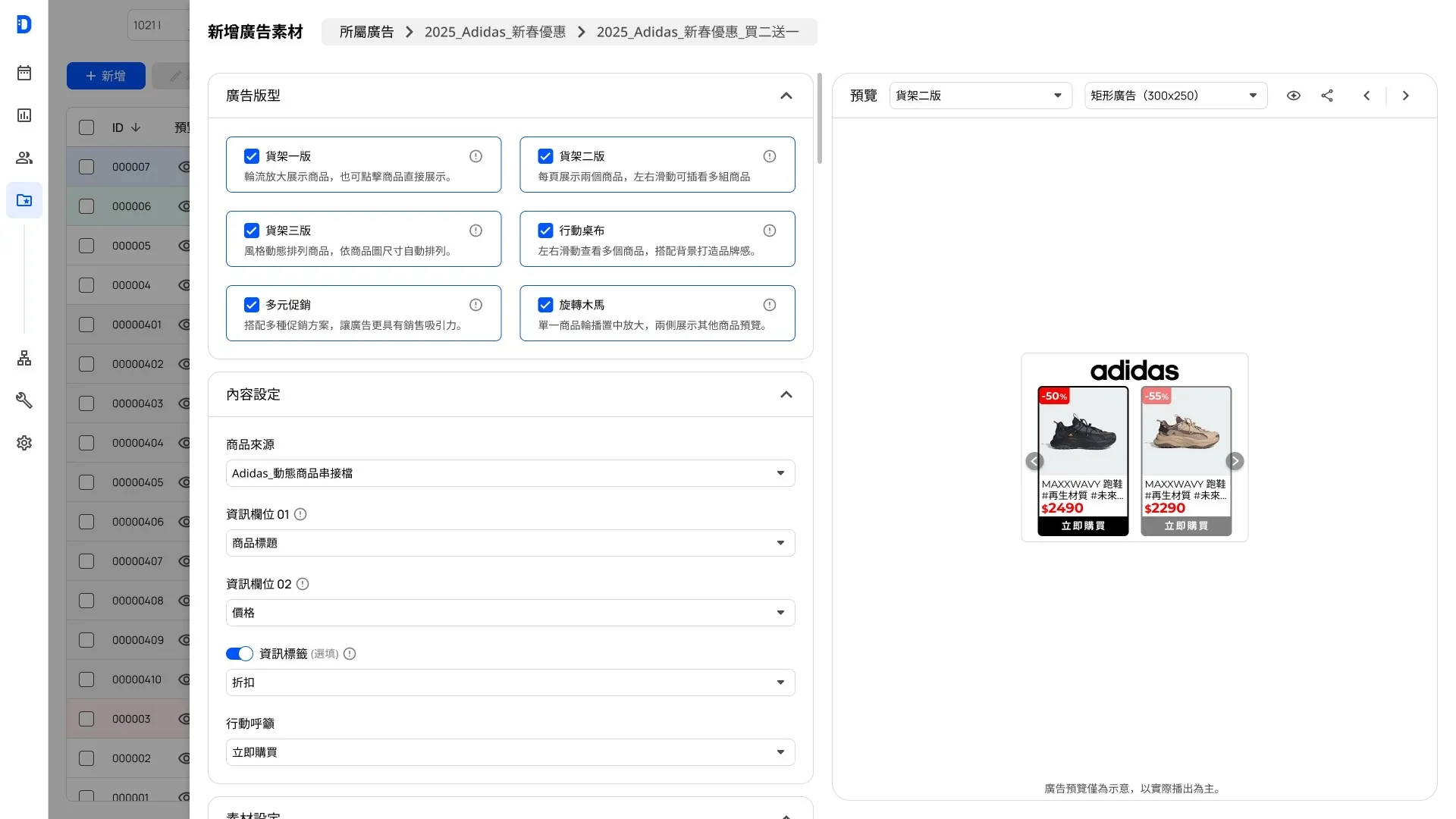Click the blue 新增 button
Viewport: 1456px width, 819px height.
(x=106, y=76)
